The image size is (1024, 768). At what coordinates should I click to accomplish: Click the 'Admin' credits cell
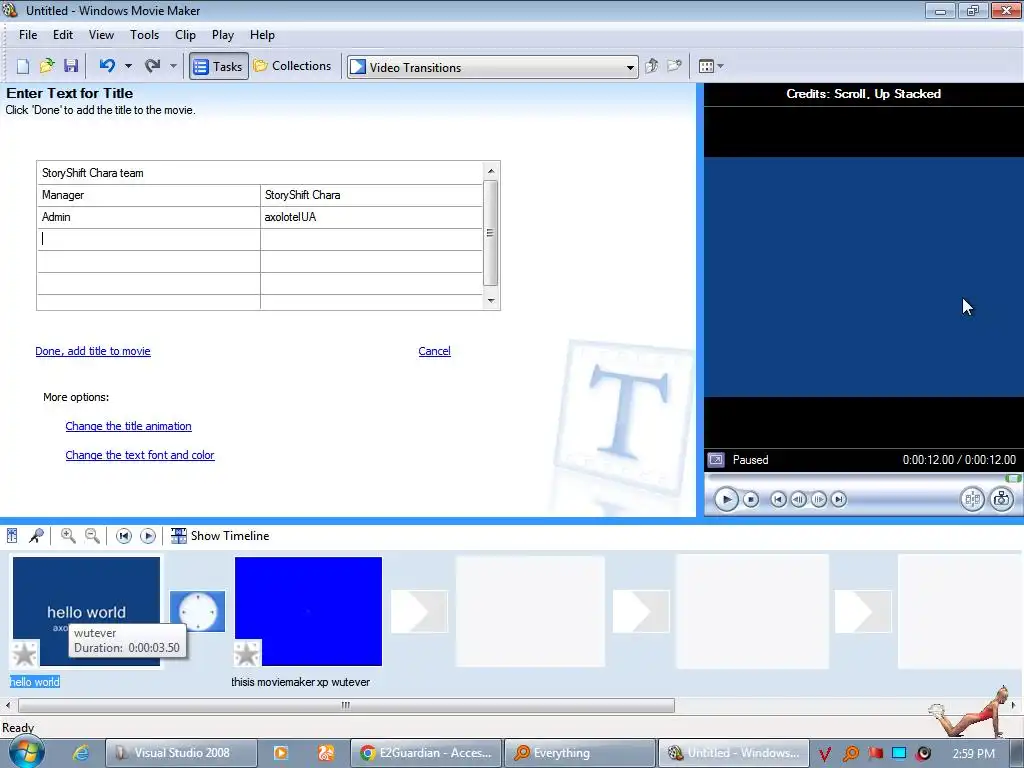point(149,217)
